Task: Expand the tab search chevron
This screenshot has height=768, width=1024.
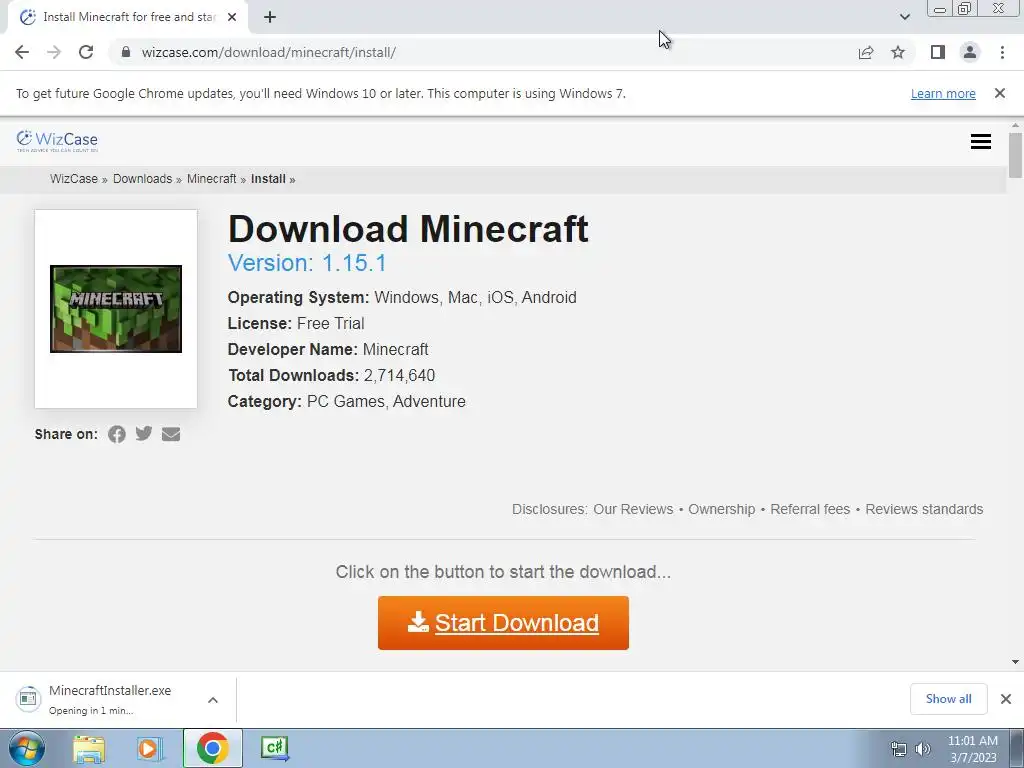Action: (904, 17)
